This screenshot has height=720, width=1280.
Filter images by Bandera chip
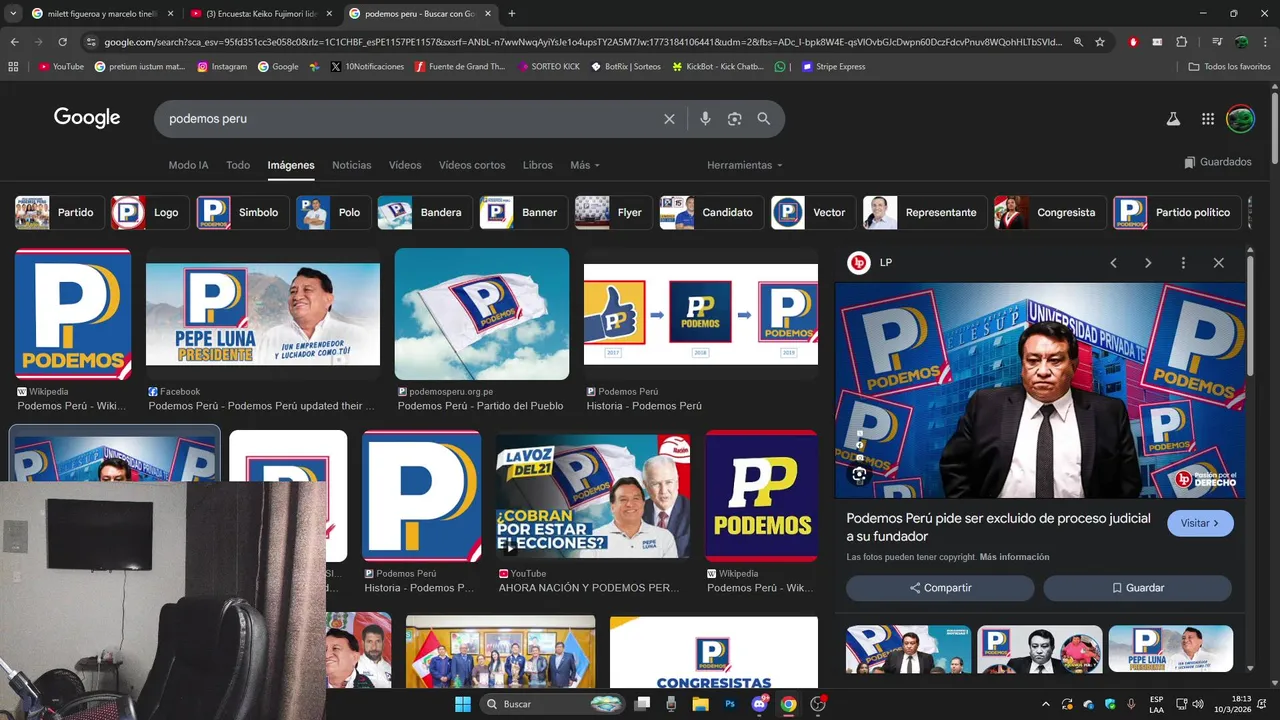click(424, 212)
